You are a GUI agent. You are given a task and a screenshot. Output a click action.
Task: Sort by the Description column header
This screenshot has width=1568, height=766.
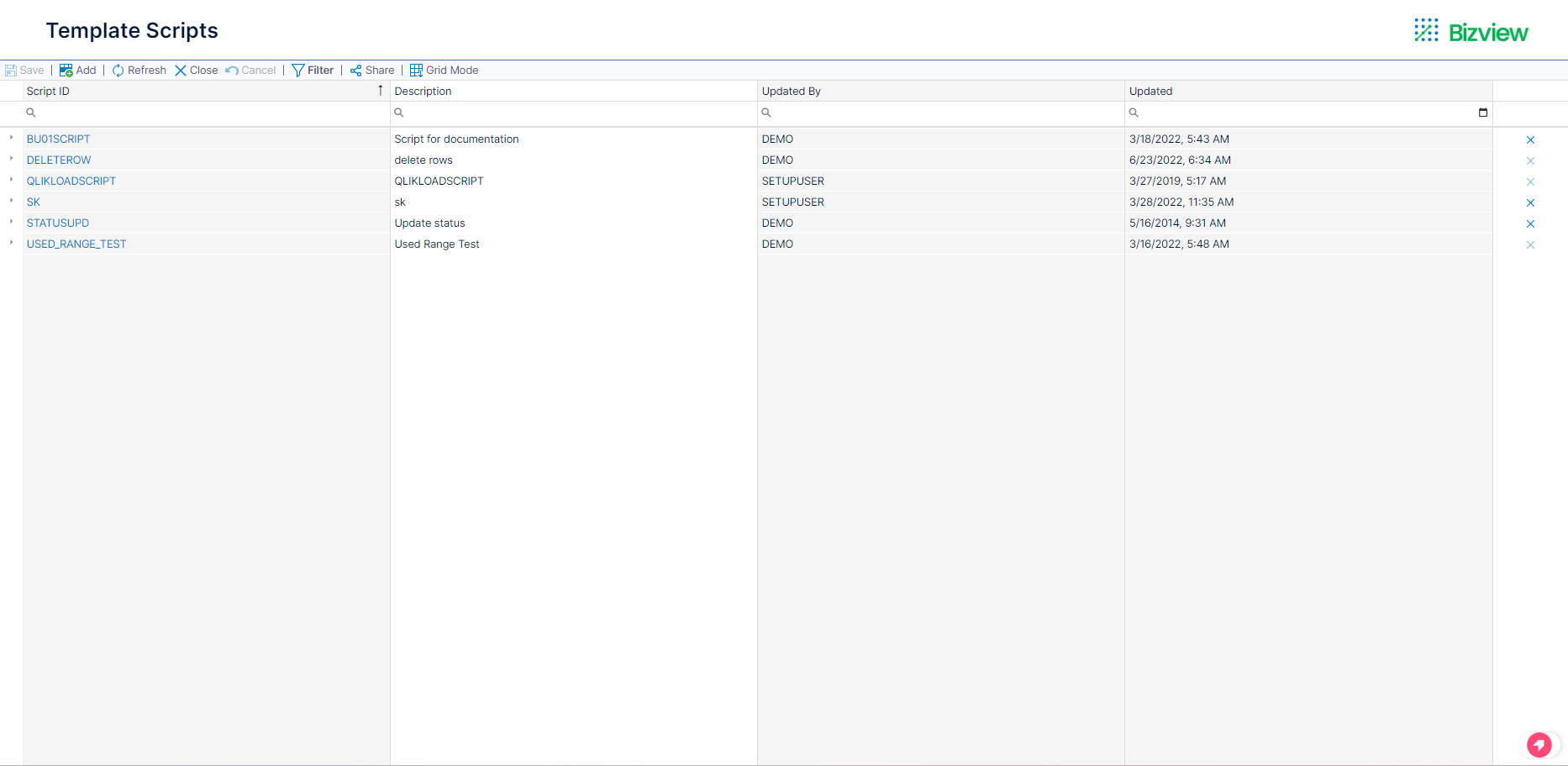click(x=574, y=91)
